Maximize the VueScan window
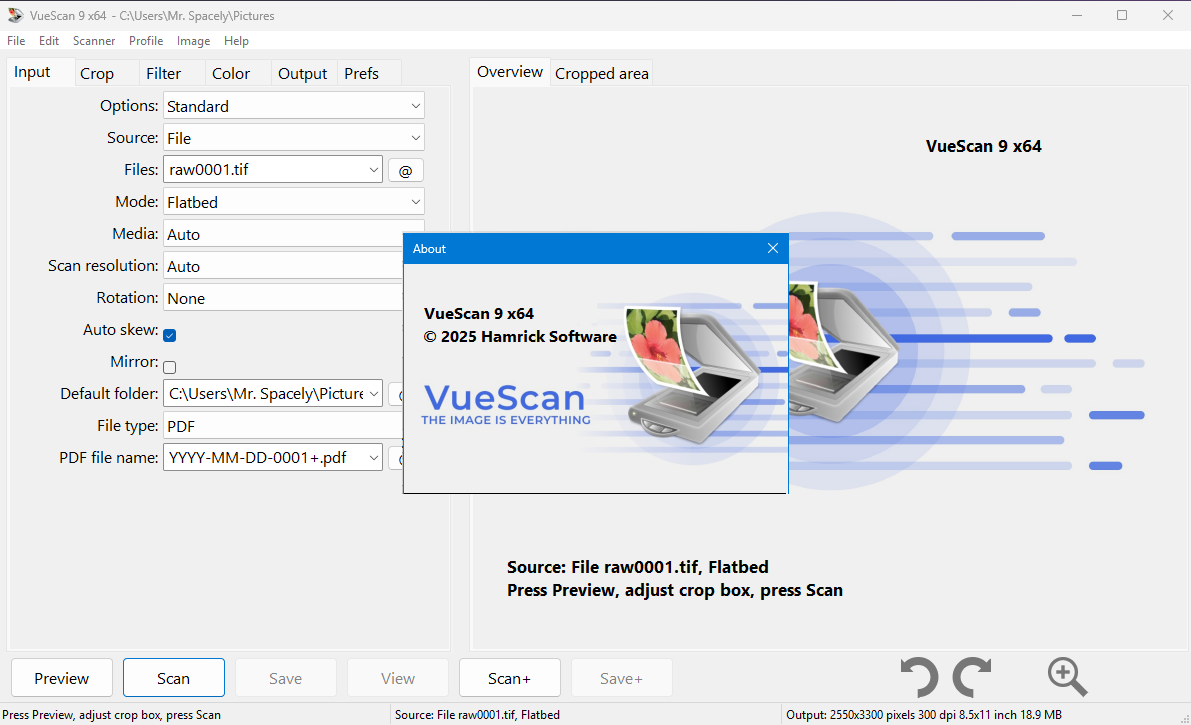1191x725 pixels. (1122, 15)
